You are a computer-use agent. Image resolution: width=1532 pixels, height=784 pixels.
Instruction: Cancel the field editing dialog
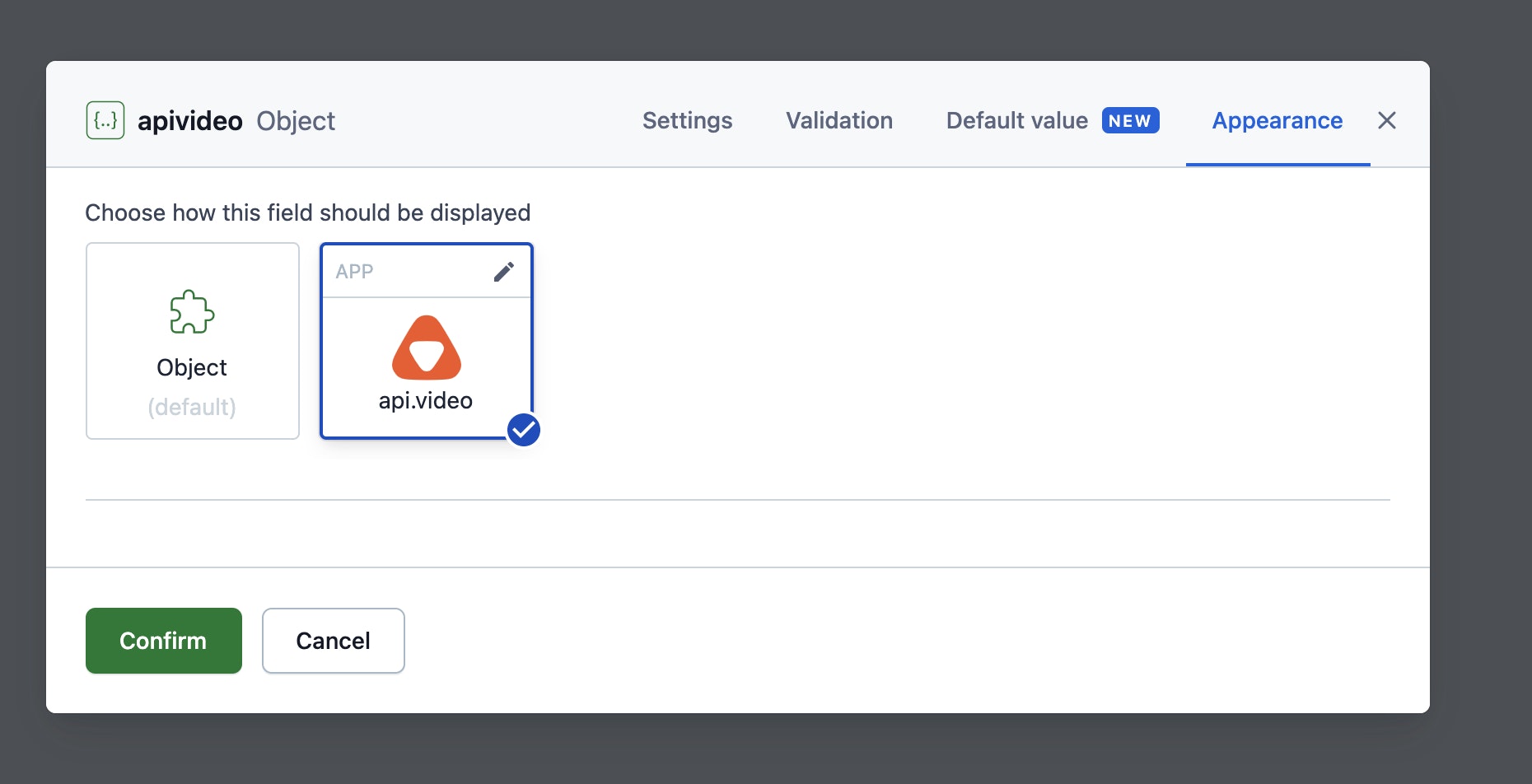(334, 641)
